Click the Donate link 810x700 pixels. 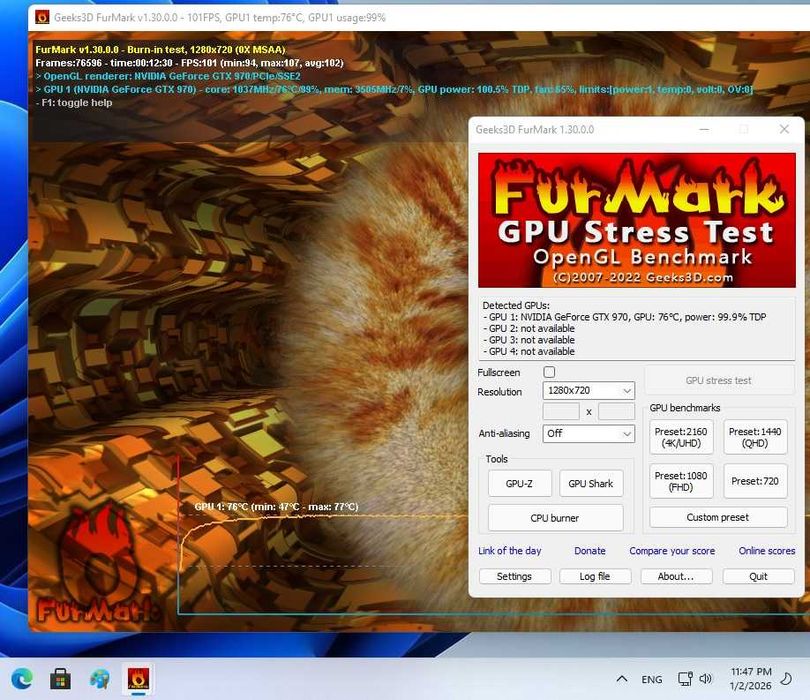(x=589, y=551)
